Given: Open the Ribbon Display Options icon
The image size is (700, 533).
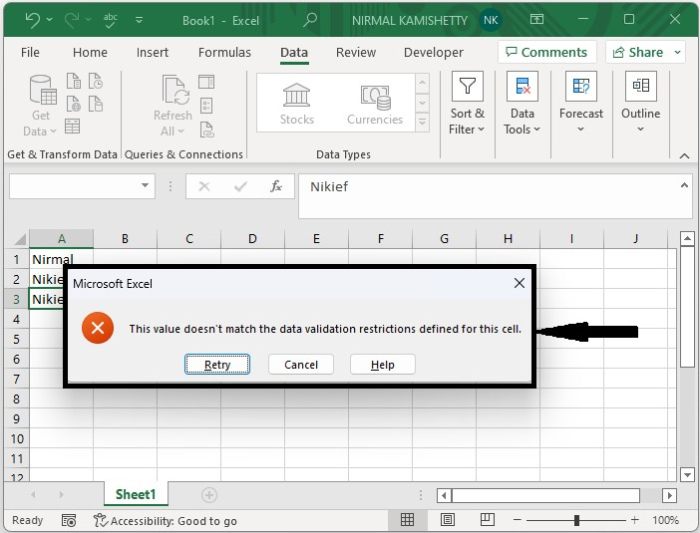Looking at the screenshot, I should 537,19.
